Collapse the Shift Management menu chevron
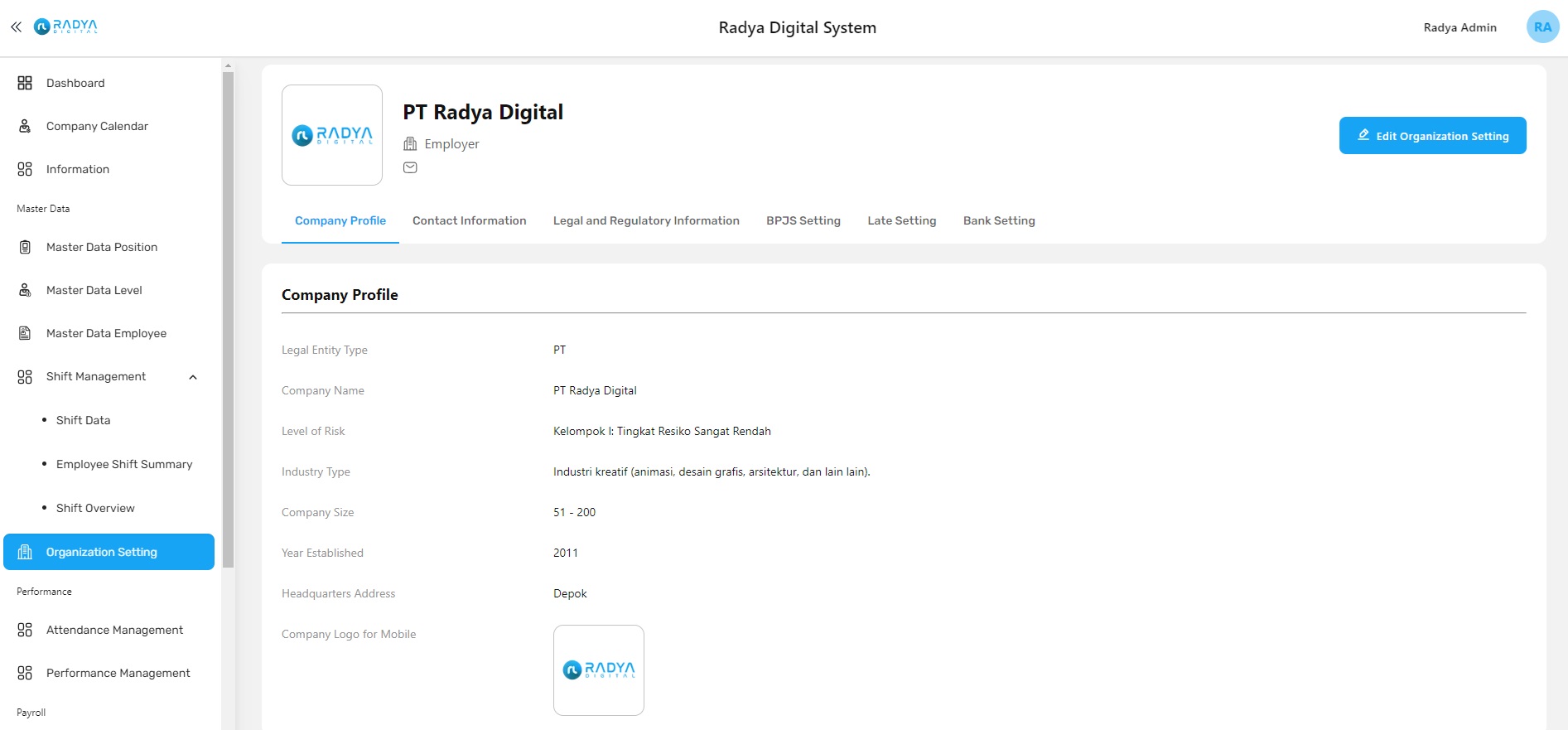Screen dimensions: 1568x730 193,377
